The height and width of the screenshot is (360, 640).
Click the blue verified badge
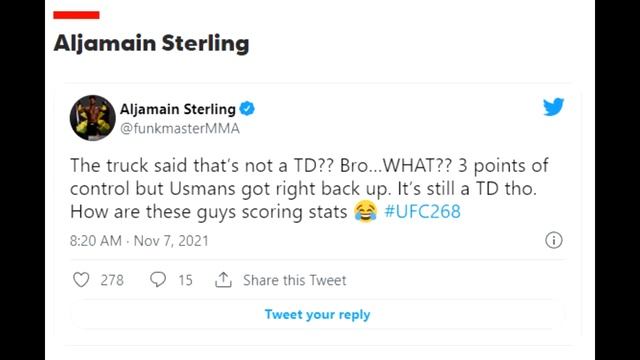pyautogui.click(x=247, y=109)
